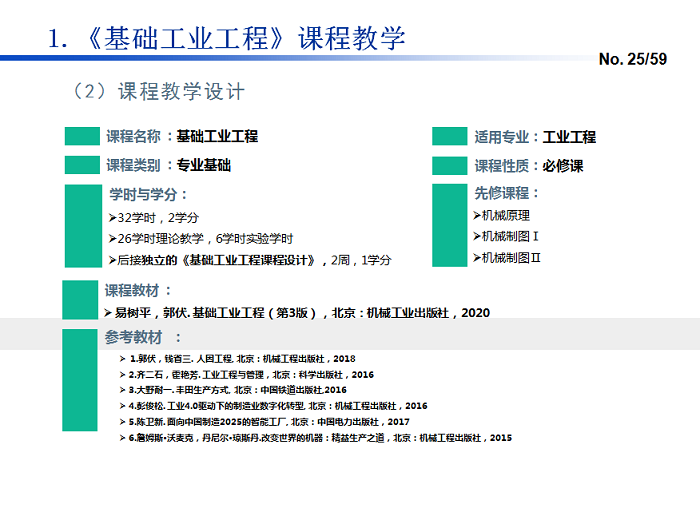Screen dimensions: 700x520
Task: Click the 课程教材 heading
Action: pos(138,291)
